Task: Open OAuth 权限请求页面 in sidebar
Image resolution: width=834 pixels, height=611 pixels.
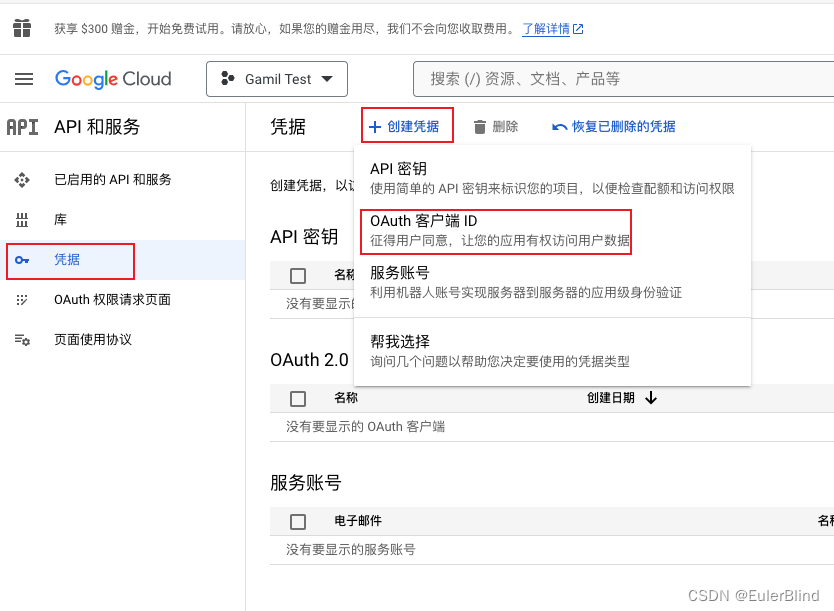Action: coord(122,300)
